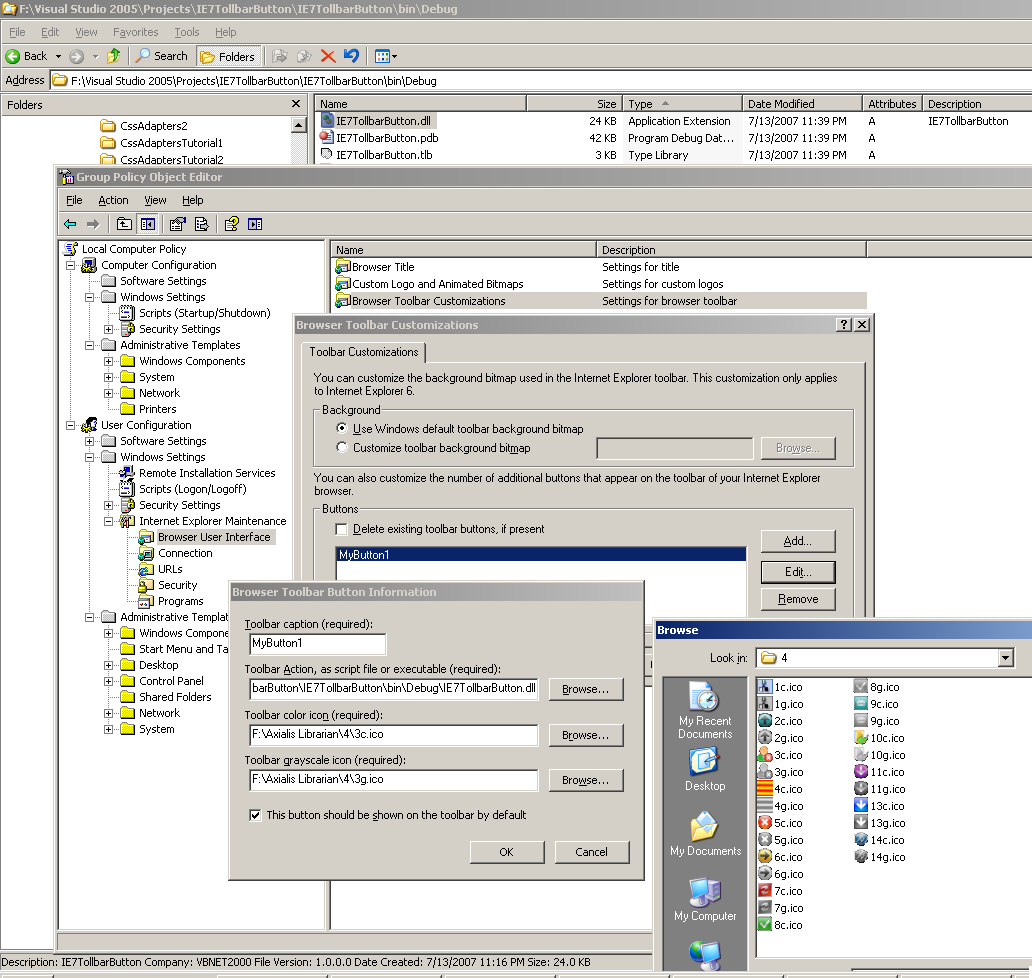
Task: Open the Favorites menu in Explorer
Action: [x=135, y=32]
